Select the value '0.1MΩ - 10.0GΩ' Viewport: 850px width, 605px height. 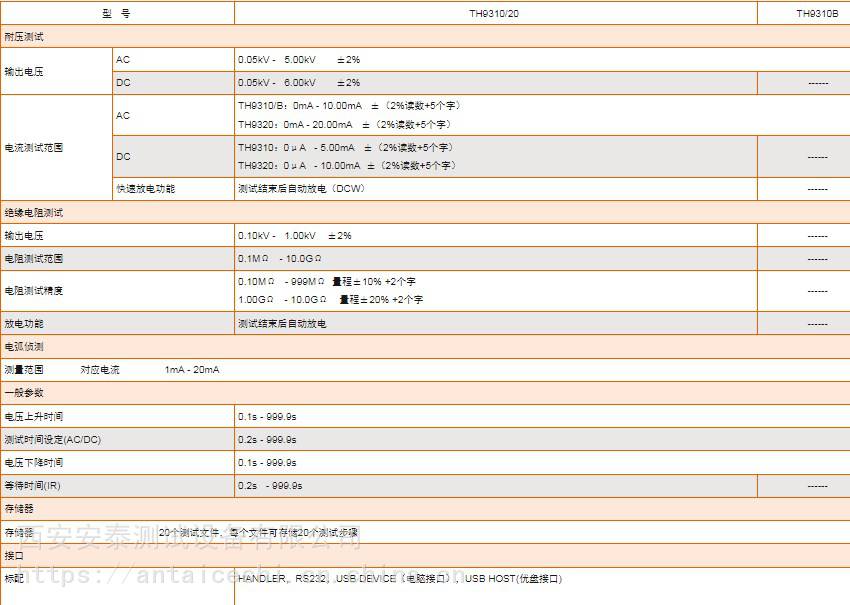point(280,259)
